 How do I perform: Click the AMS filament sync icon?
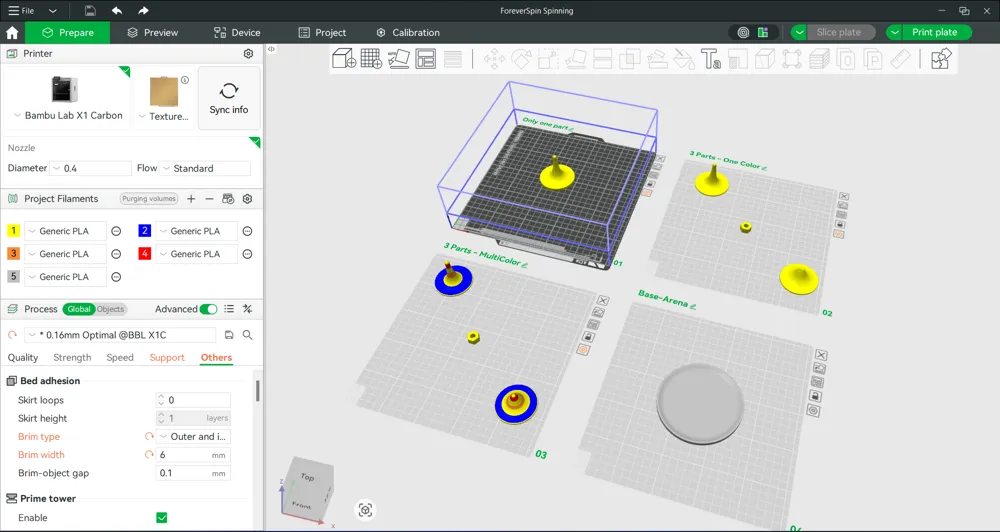point(228,199)
